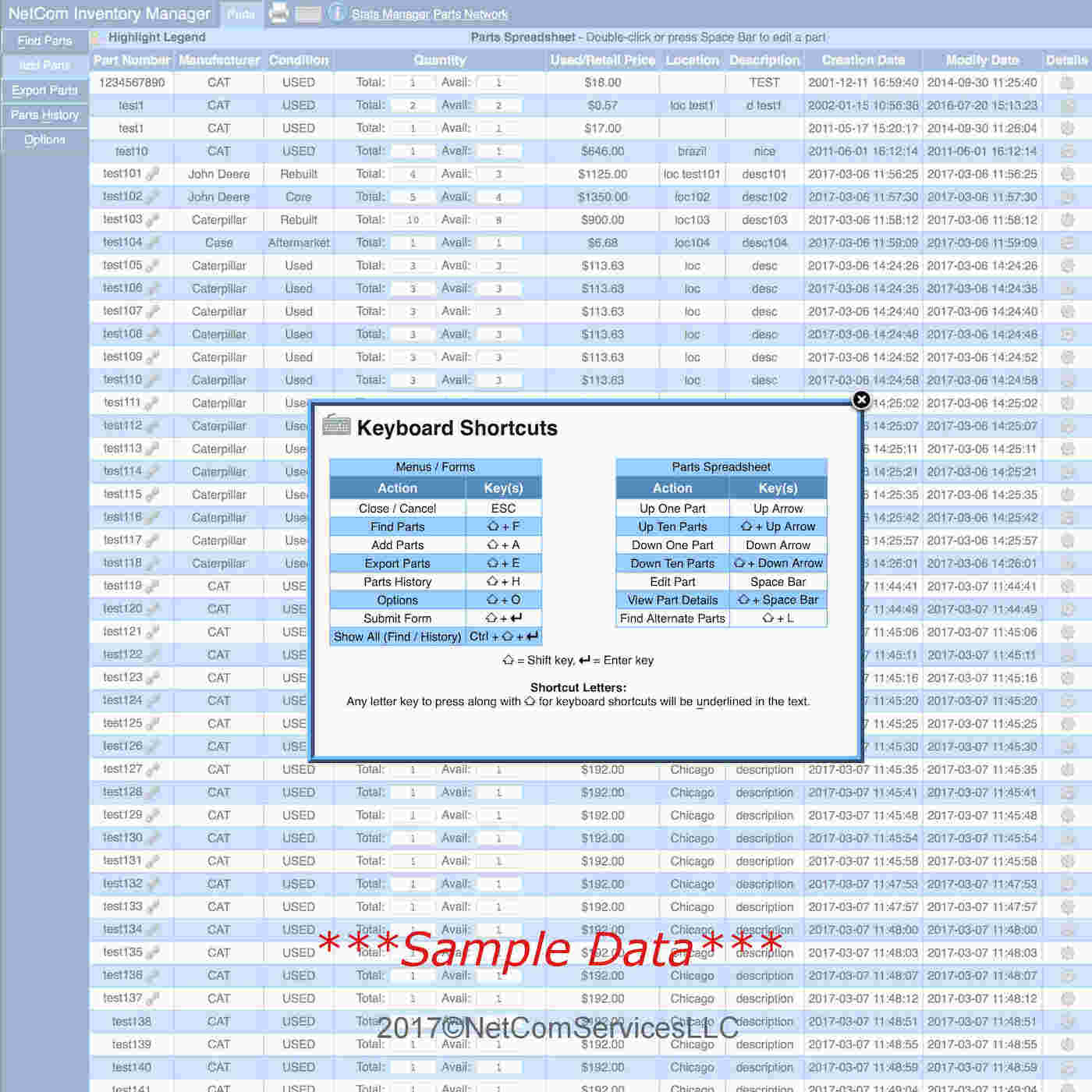Click the Avail quantity field for test102
1092x1092 pixels.
(498, 197)
